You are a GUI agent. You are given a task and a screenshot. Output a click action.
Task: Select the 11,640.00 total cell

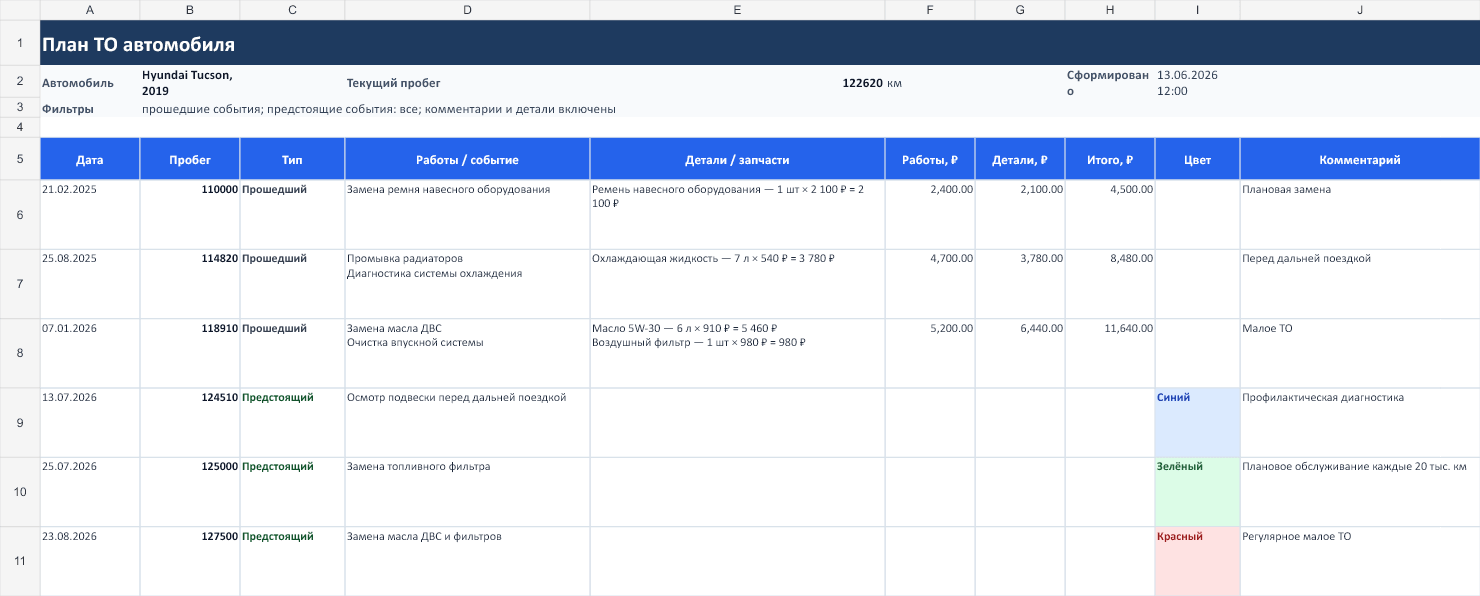click(1110, 354)
